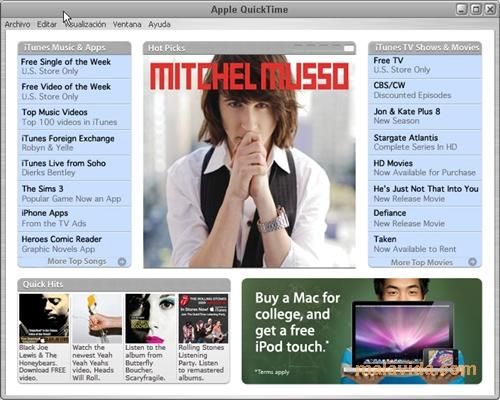The height and width of the screenshot is (400, 500).
Task: Click Rolling Stones Listening Party text
Action: [201, 363]
